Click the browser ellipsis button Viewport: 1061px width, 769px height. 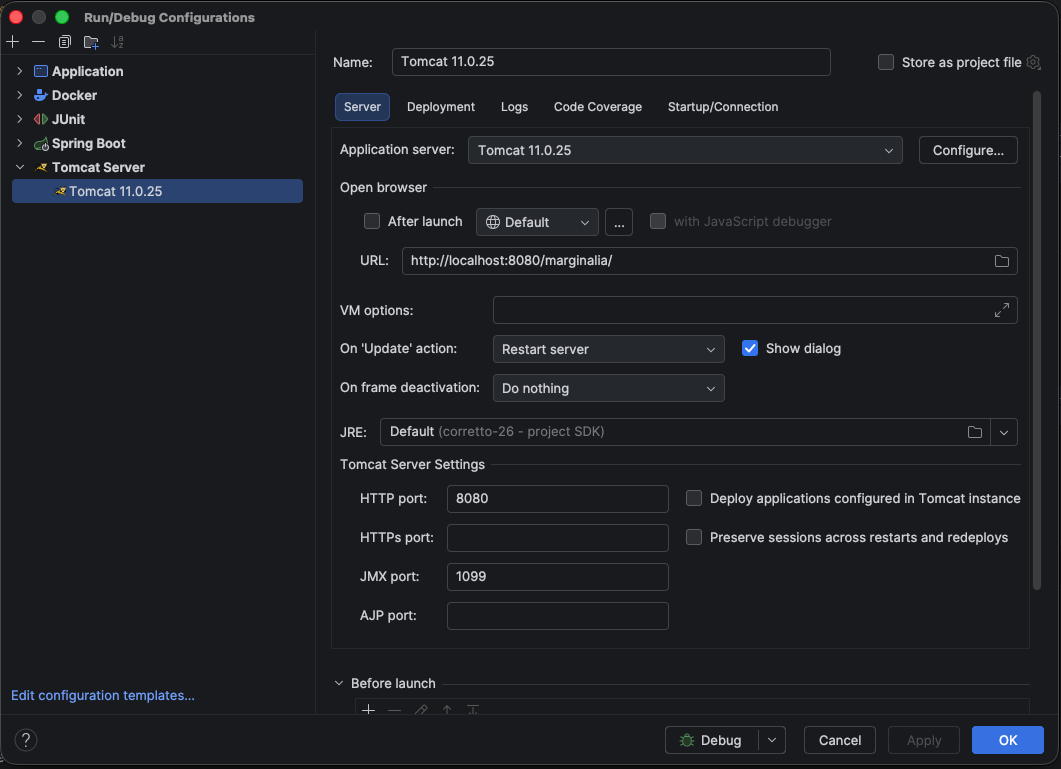pos(618,222)
